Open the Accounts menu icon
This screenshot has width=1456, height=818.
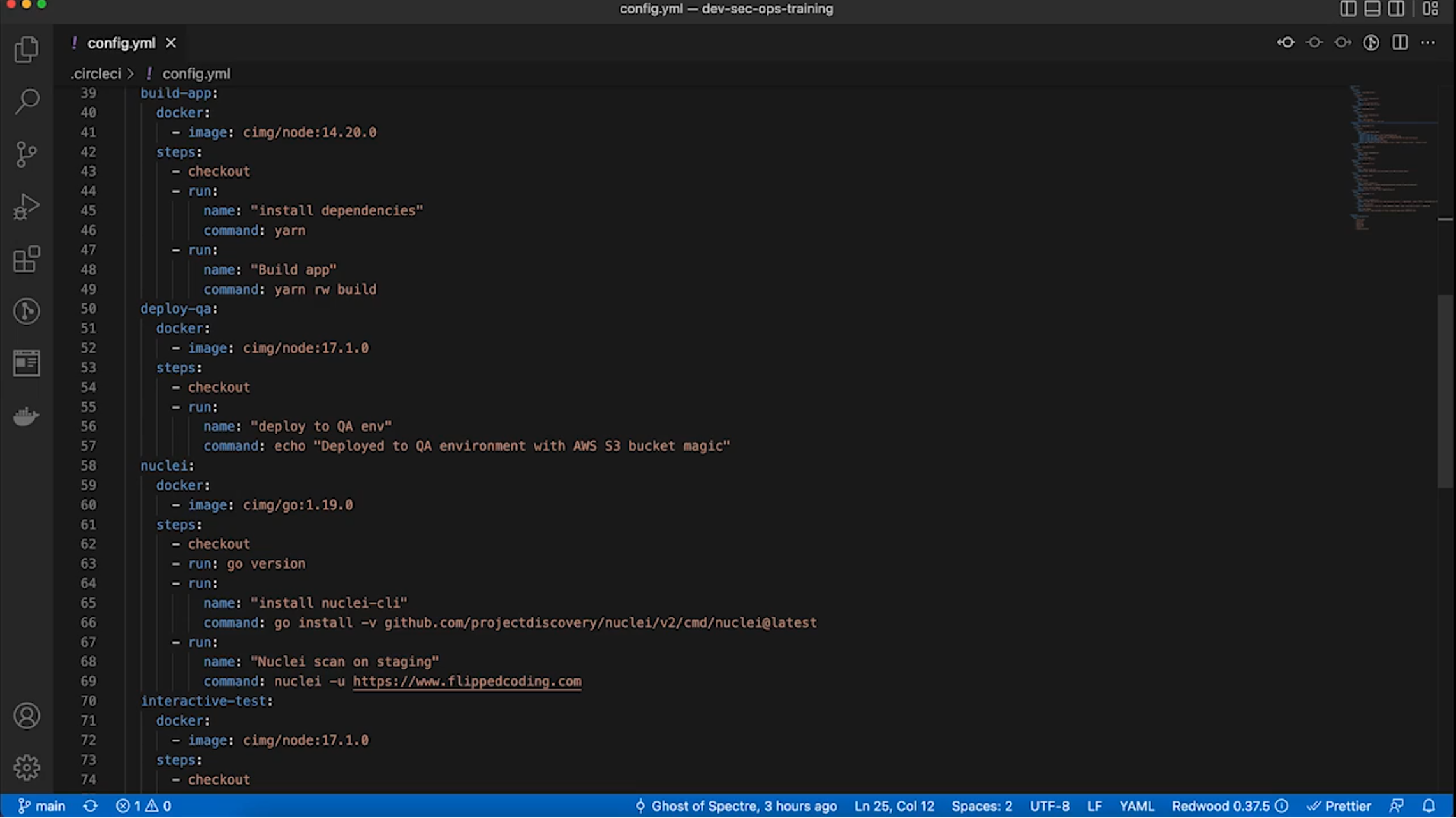(x=26, y=717)
